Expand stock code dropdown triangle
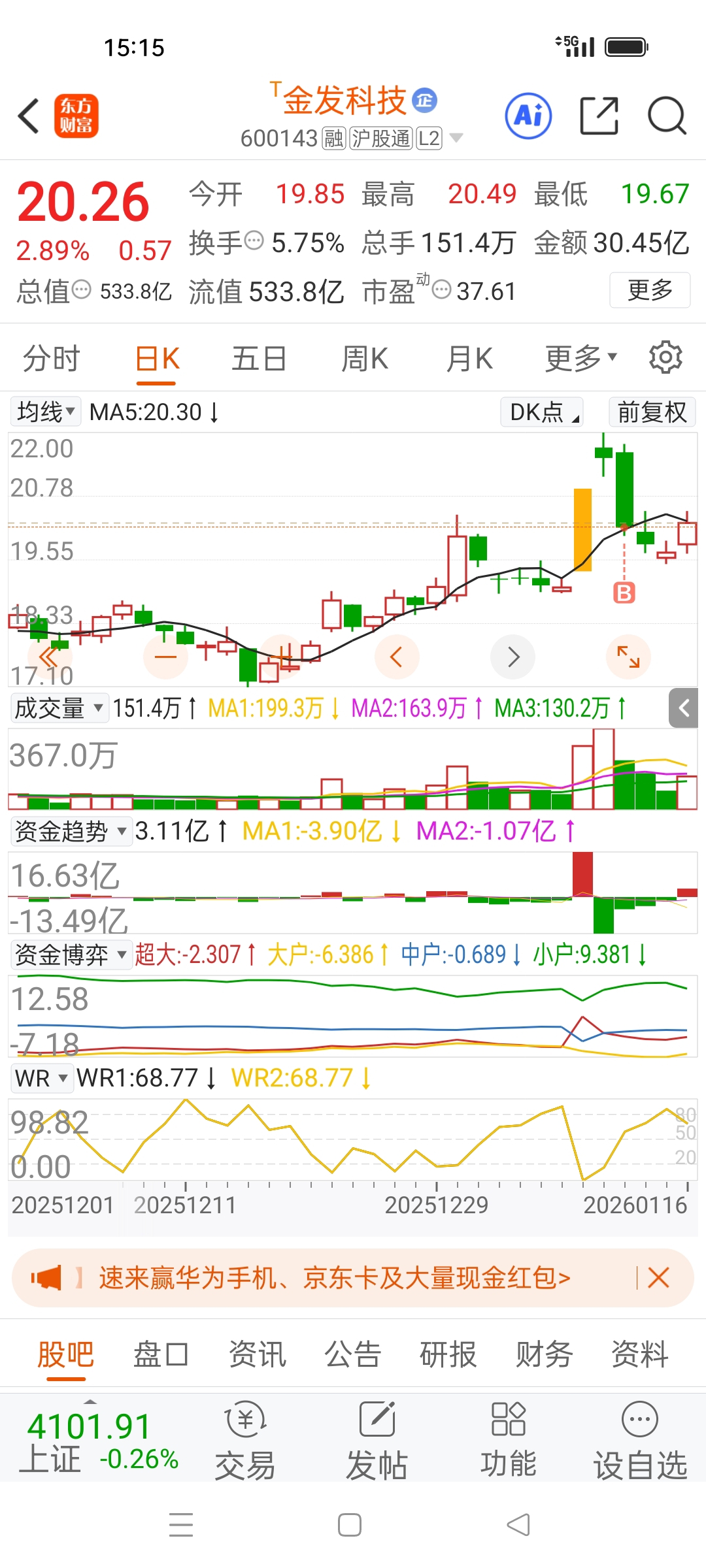This screenshot has height=1568, width=706. [456, 138]
